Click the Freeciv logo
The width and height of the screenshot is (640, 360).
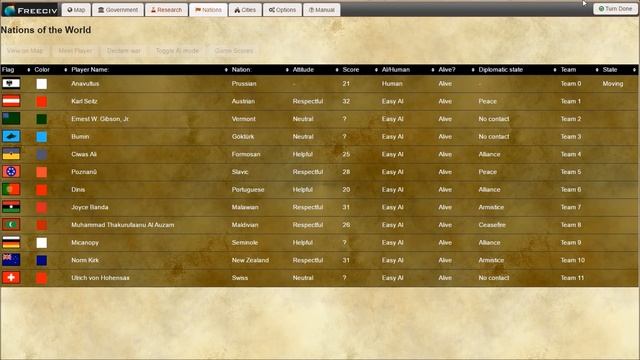(30, 10)
